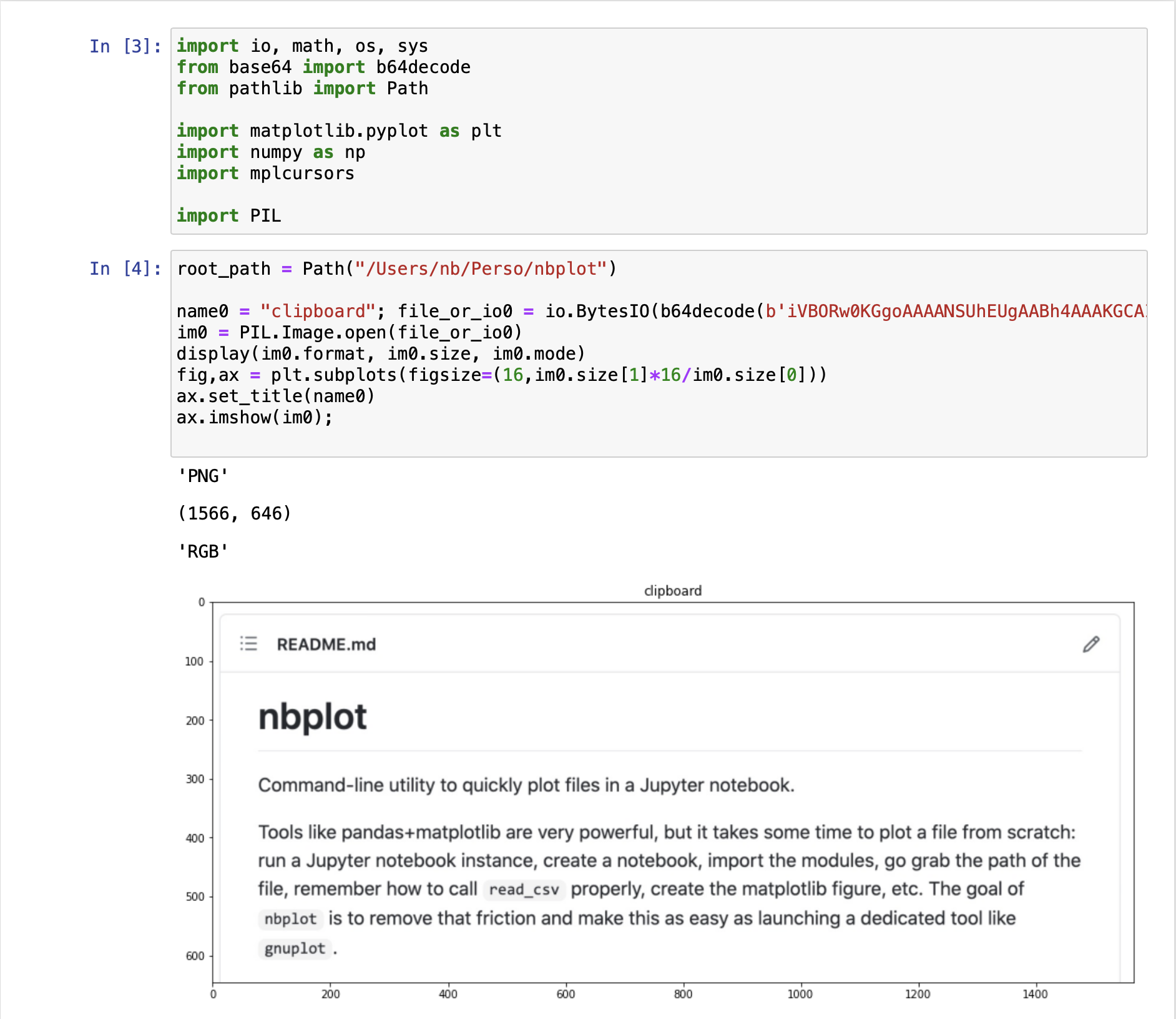Select the In [4] cell prompt
The height and width of the screenshot is (1019, 1176).
125,268
